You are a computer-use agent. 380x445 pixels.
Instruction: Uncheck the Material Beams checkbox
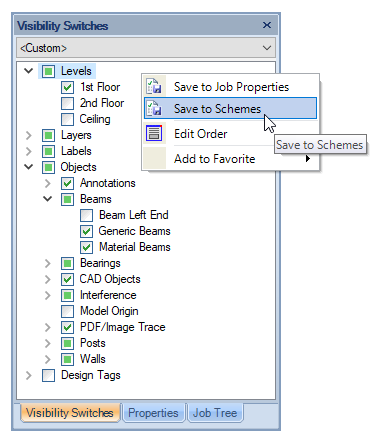[x=86, y=247]
